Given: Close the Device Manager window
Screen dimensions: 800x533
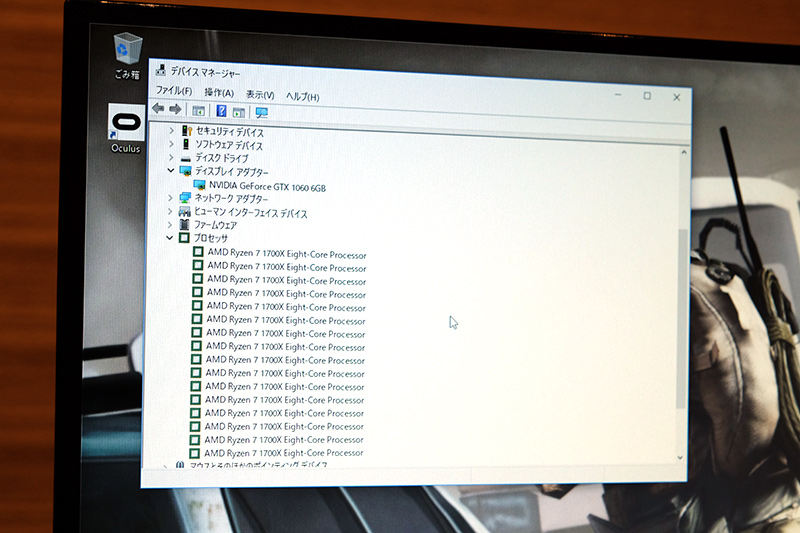Looking at the screenshot, I should click(x=677, y=97).
